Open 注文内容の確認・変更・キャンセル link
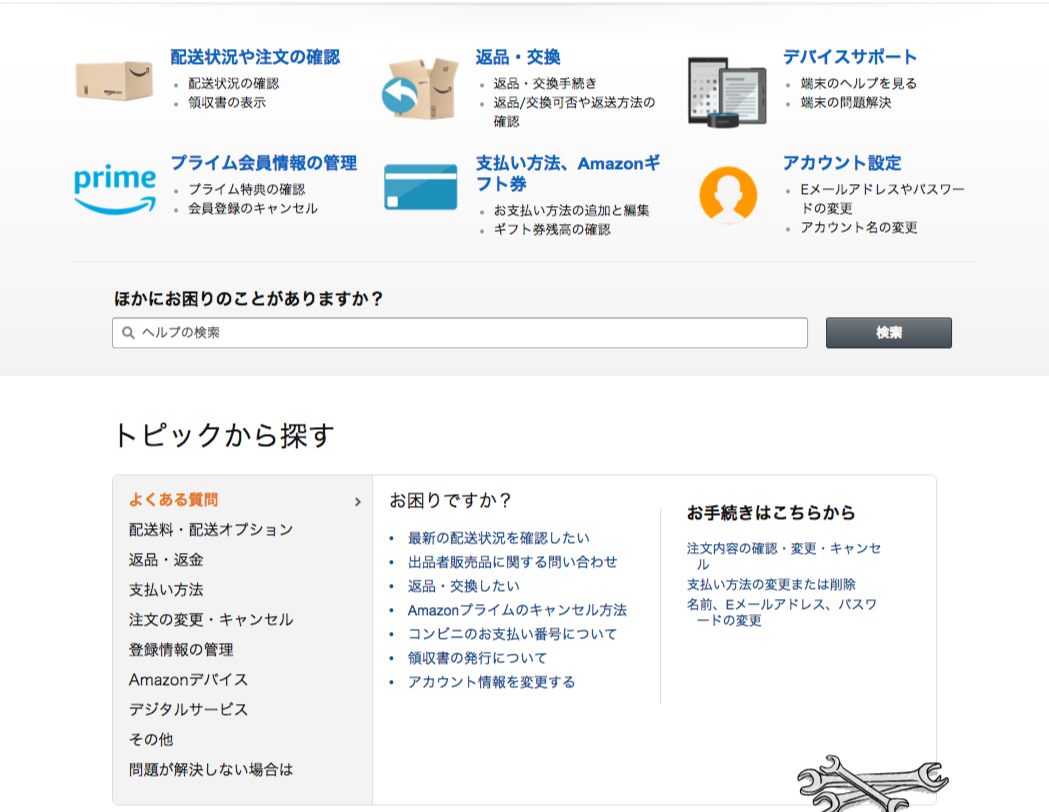The height and width of the screenshot is (812, 1049). 784,556
